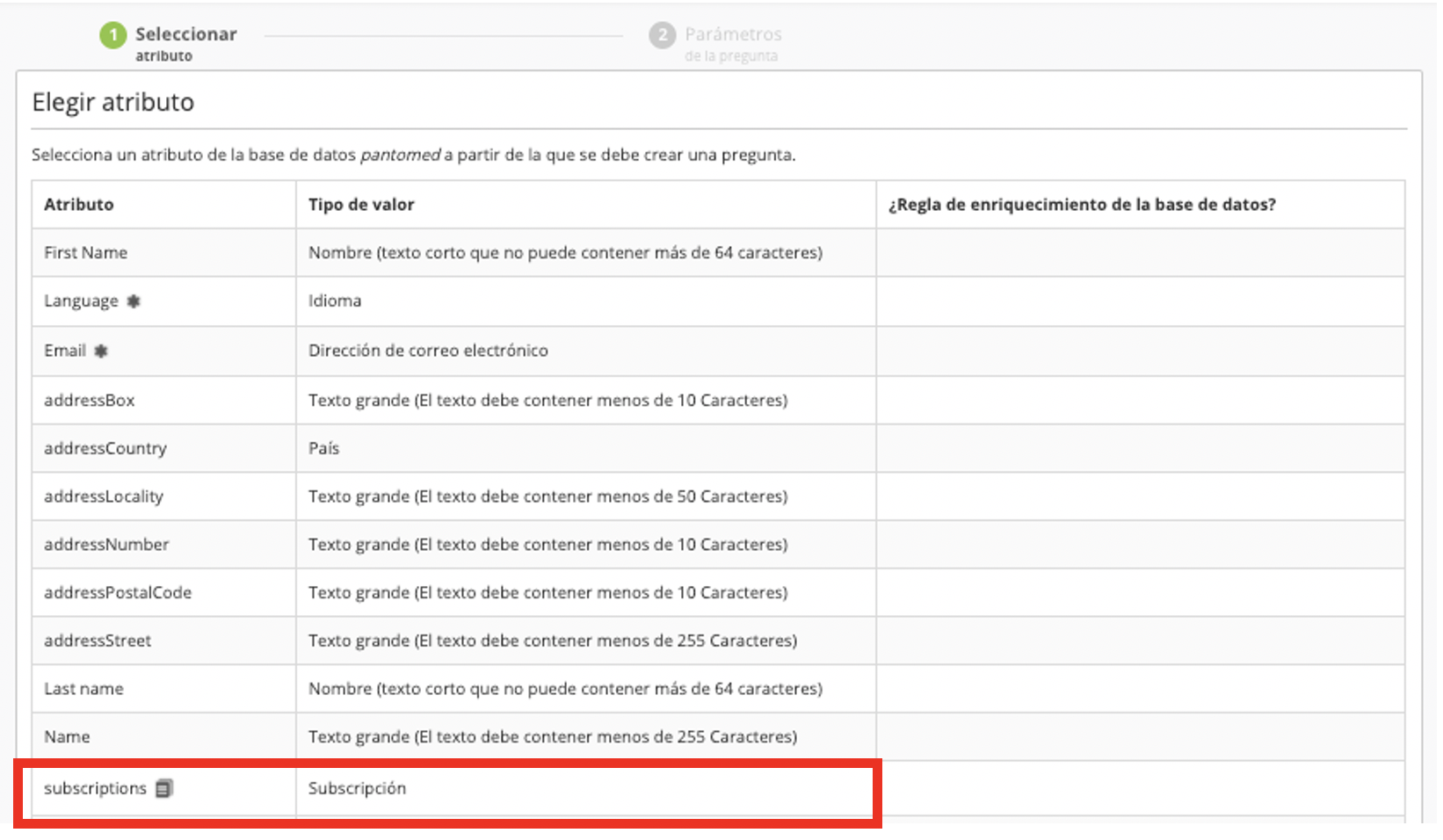
Task: Click the Last name value type description
Action: 565,689
